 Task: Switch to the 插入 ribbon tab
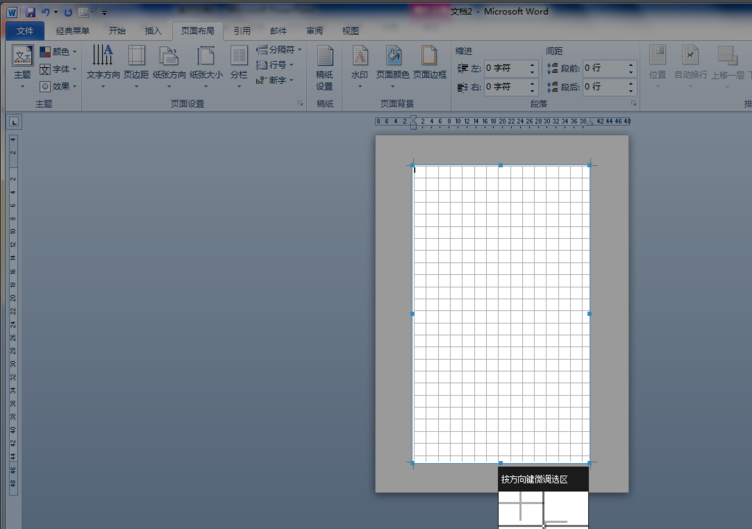click(153, 31)
